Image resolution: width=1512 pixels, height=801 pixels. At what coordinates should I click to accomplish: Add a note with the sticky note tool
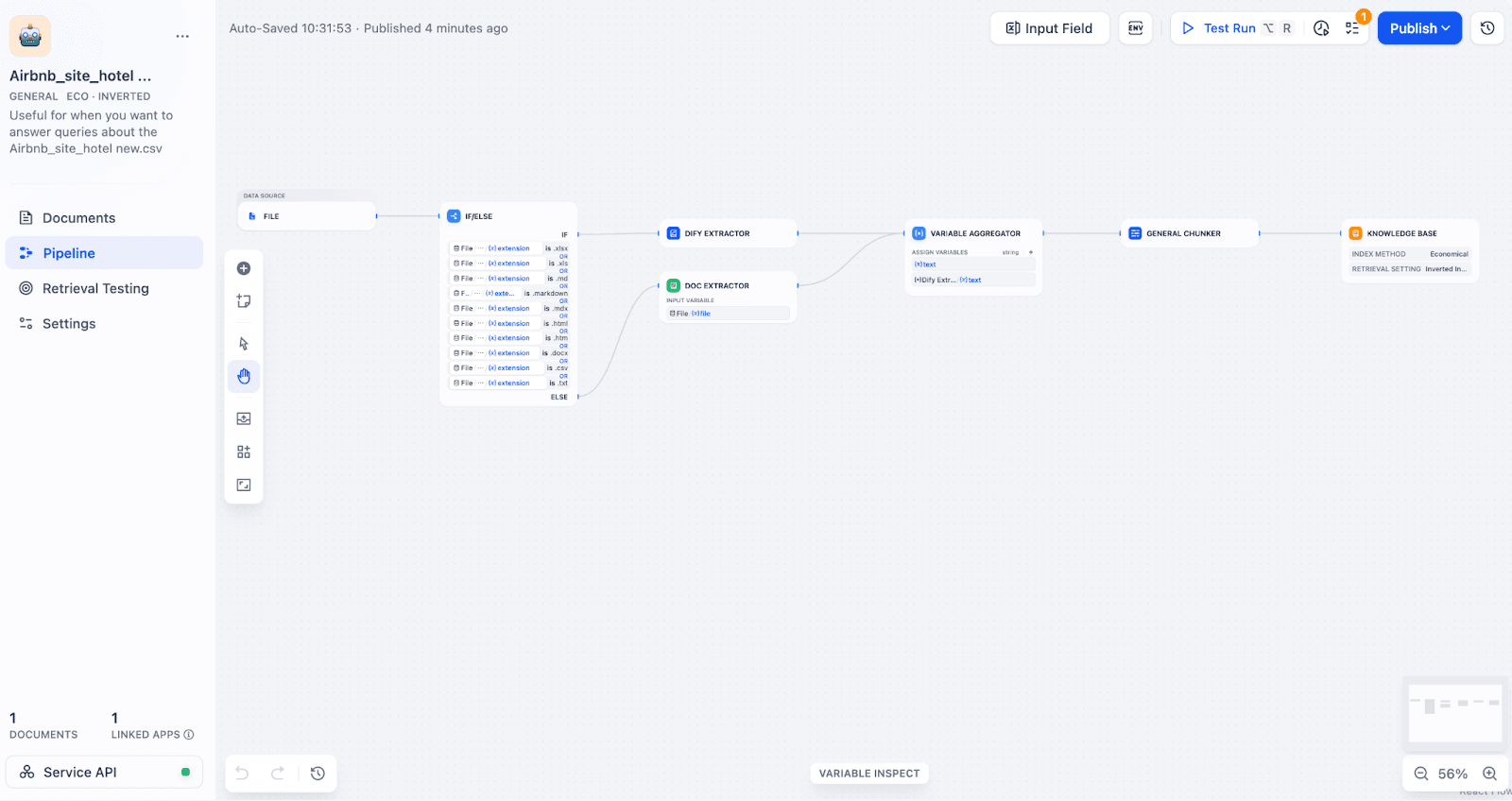(244, 301)
